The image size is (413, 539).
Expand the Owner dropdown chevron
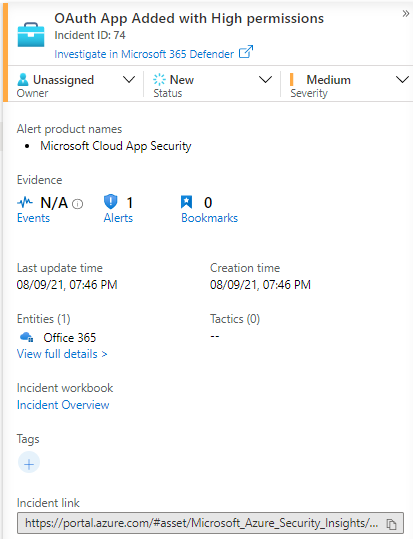coord(129,80)
